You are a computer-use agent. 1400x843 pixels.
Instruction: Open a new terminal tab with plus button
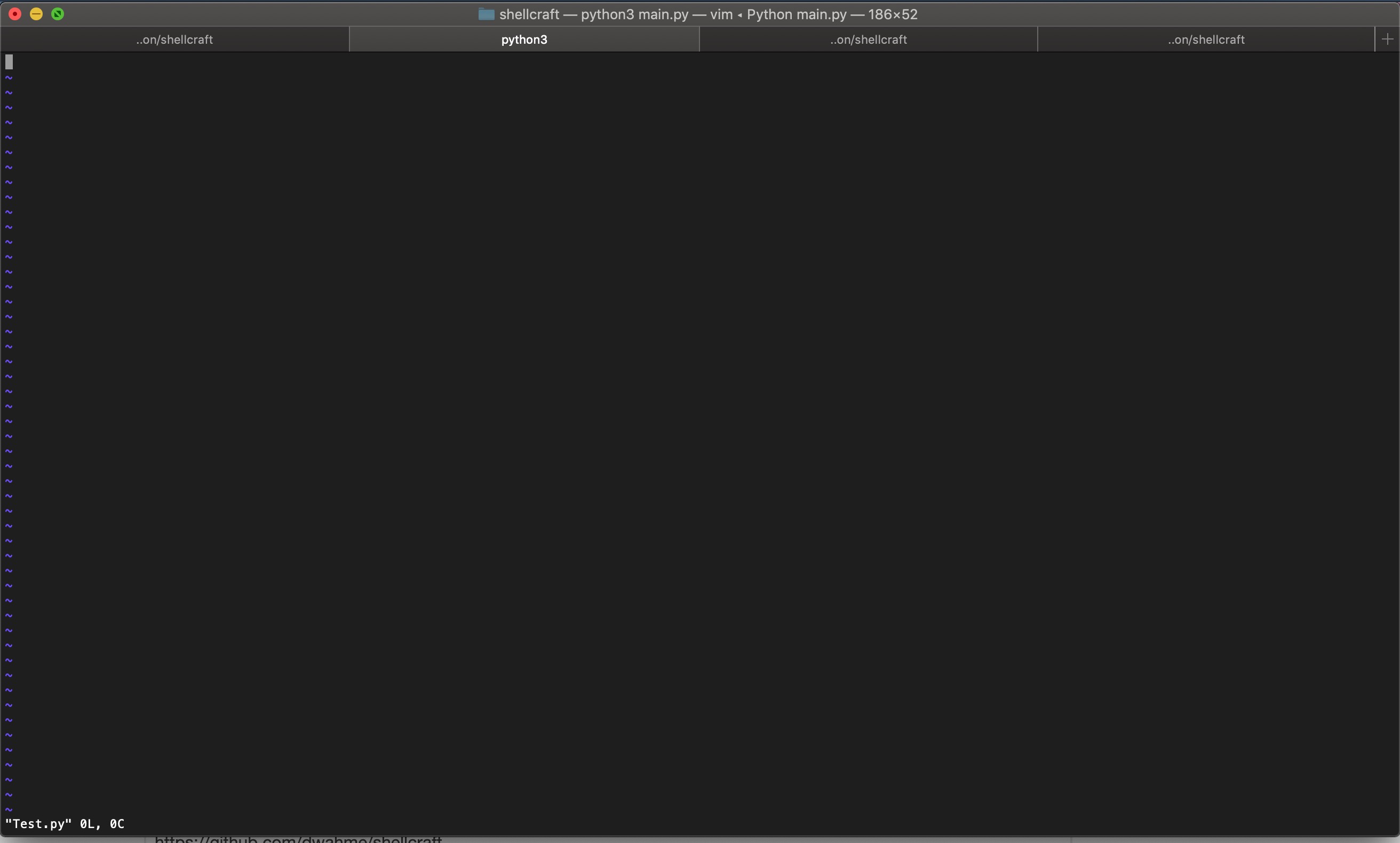coord(1387,39)
